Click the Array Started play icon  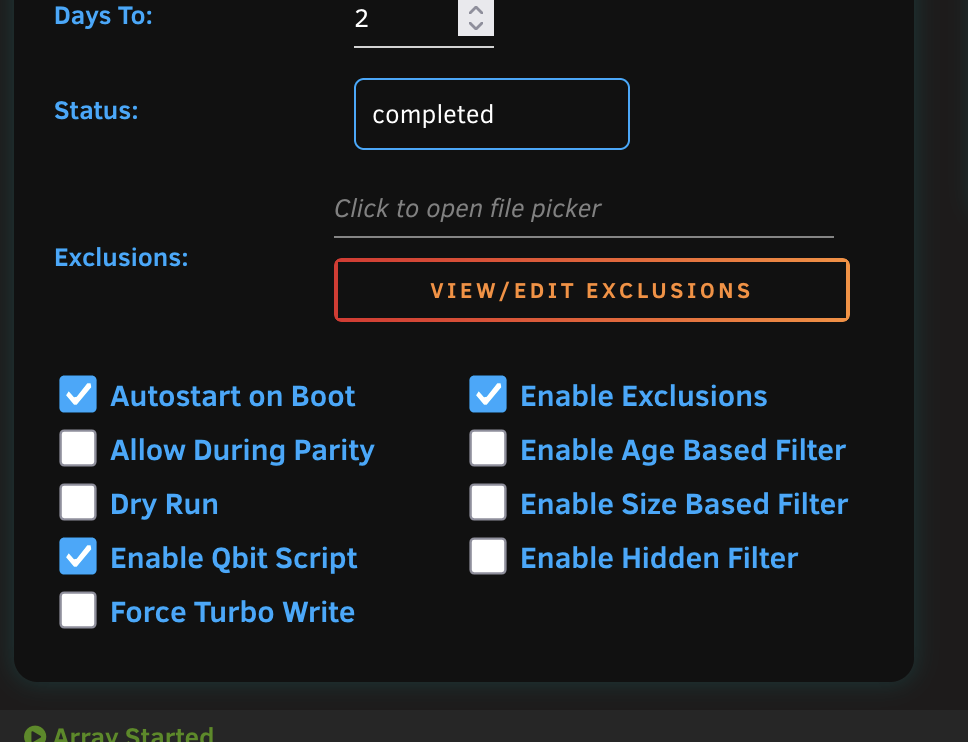(x=35, y=735)
